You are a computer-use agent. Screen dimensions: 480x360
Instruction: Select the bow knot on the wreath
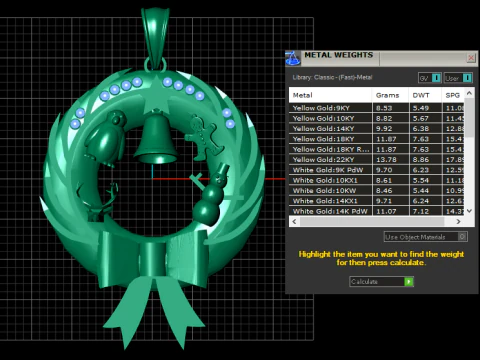click(153, 259)
